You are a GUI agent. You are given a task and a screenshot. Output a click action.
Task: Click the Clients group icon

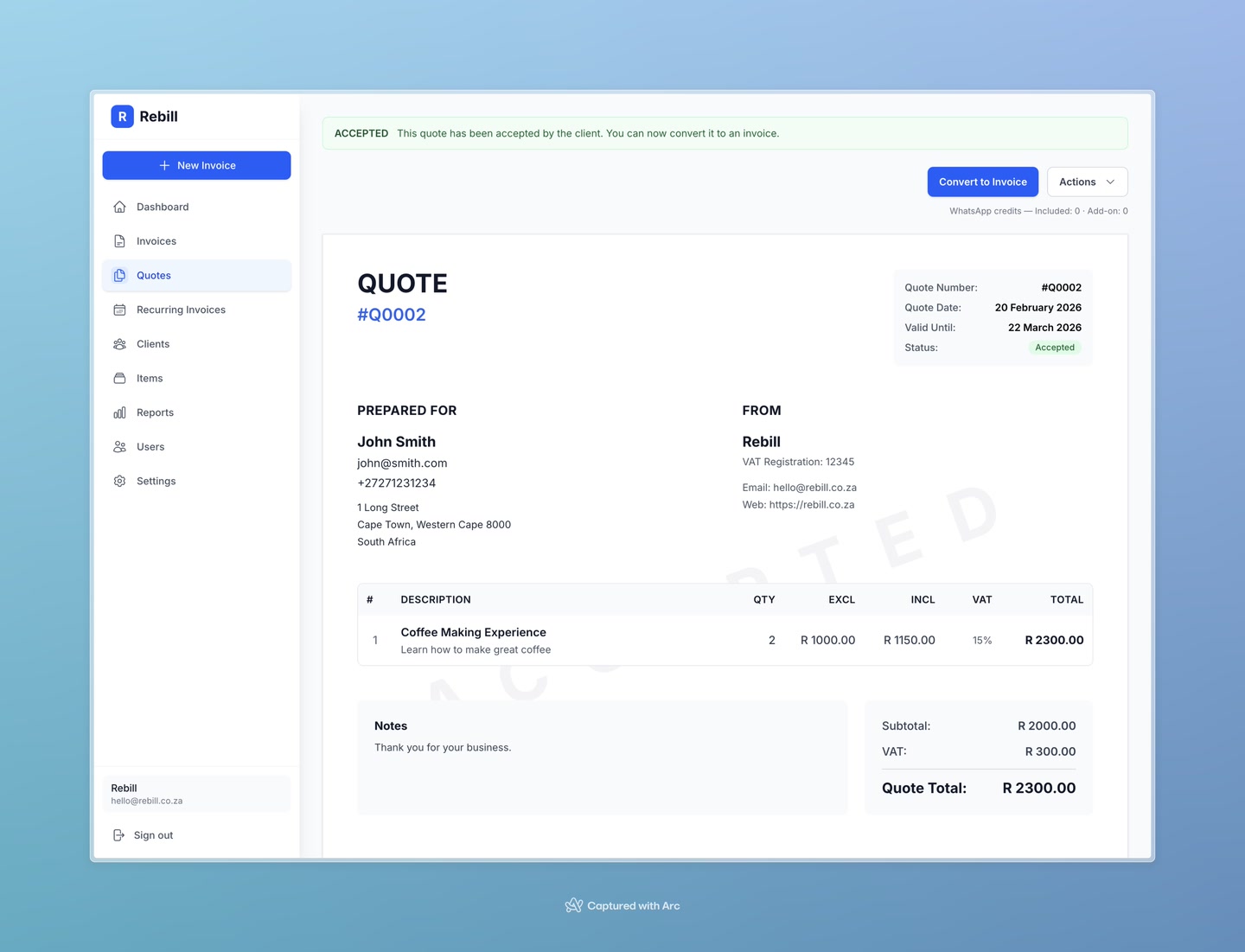click(119, 344)
